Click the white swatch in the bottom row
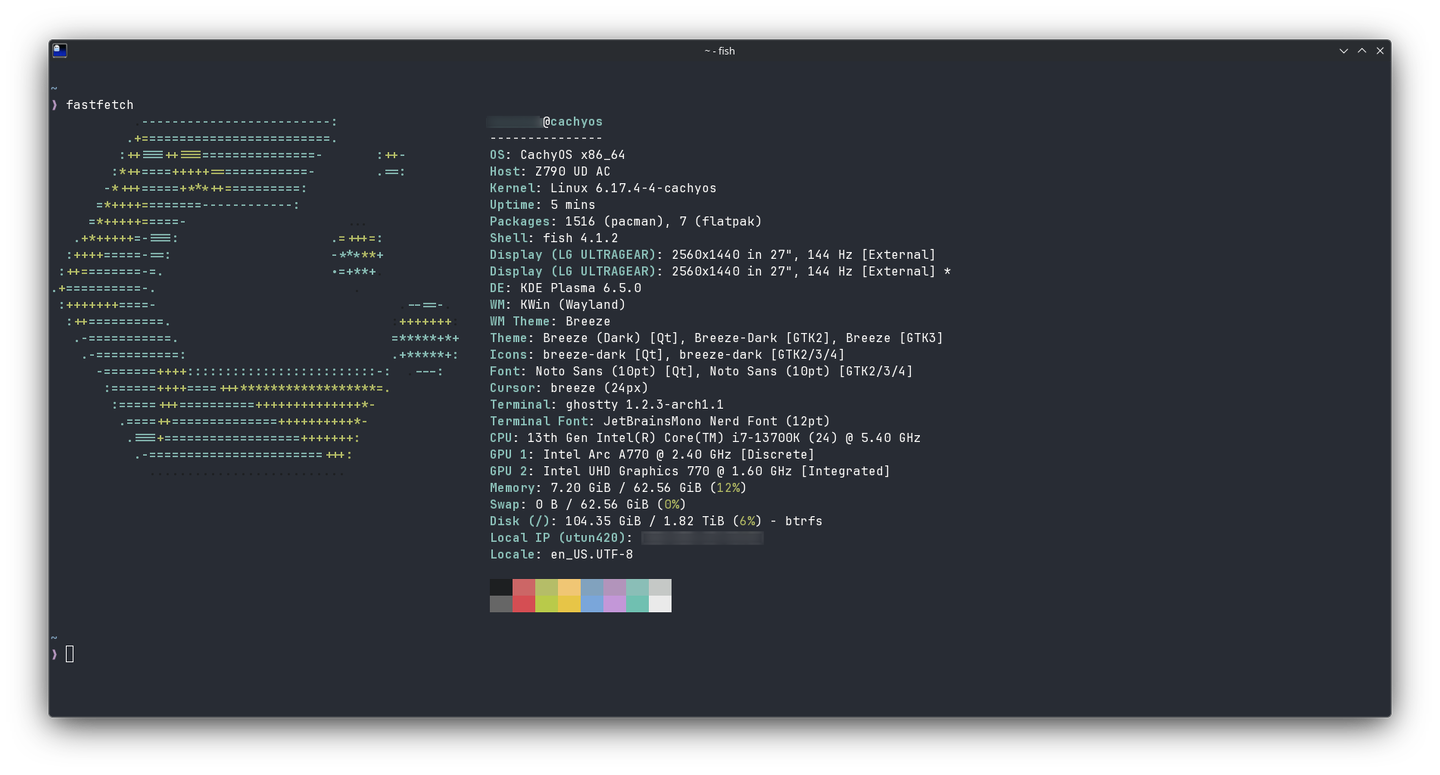This screenshot has width=1440, height=775. pyautogui.click(x=660, y=603)
